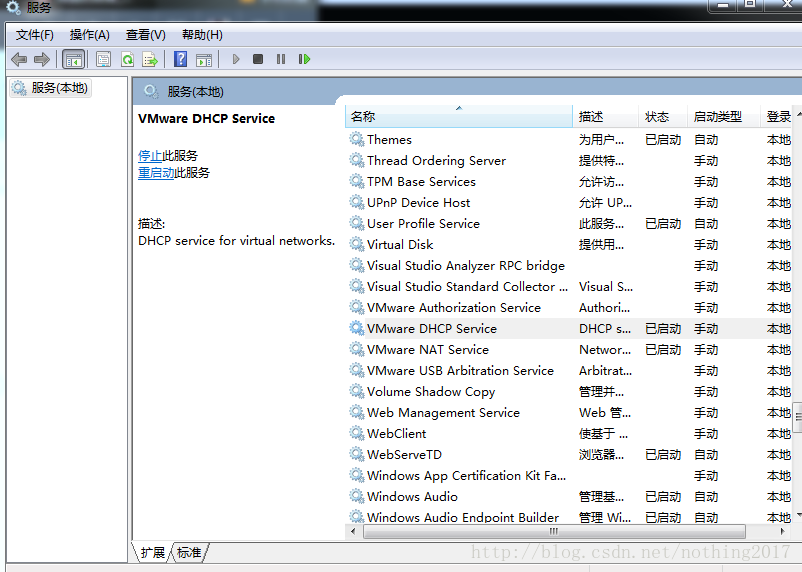Toggle the show/hide action pane icon
802x572 pixels.
[x=204, y=59]
